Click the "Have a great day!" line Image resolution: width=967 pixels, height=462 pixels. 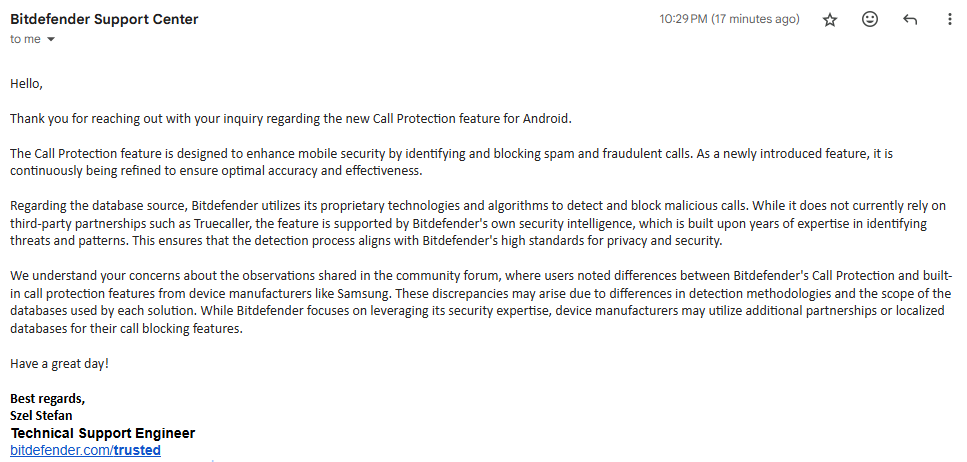point(59,364)
